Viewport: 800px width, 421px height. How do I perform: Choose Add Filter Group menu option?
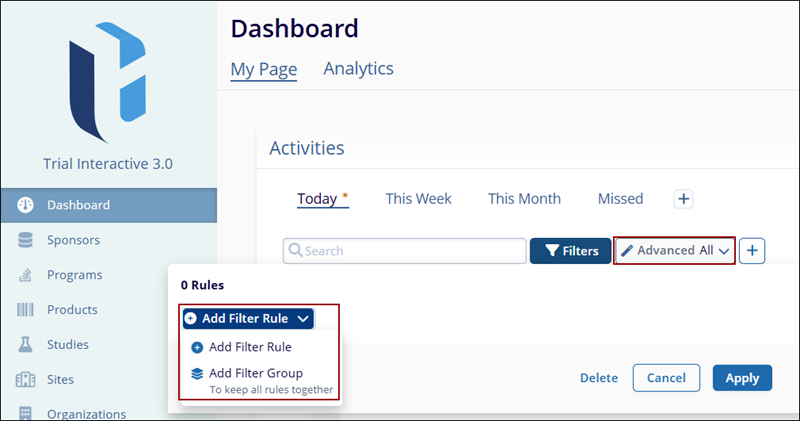(x=255, y=373)
